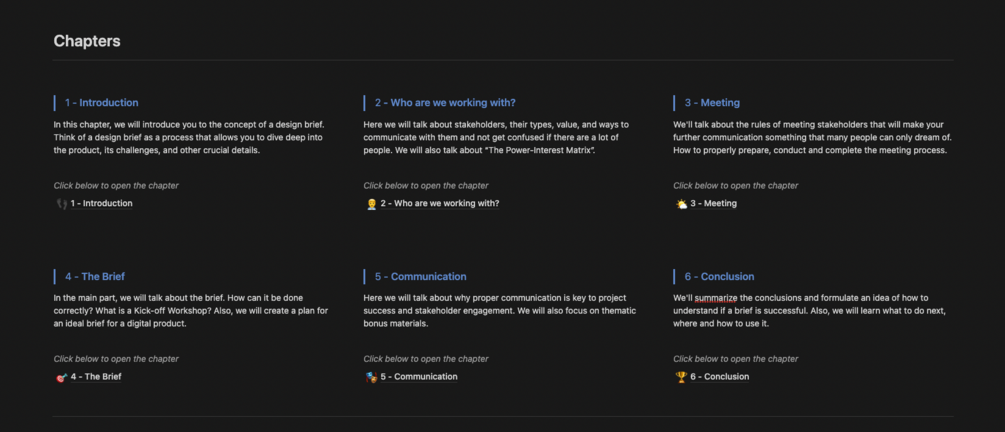The height and width of the screenshot is (432, 1005).
Task: Click the blue '3 - Meeting' heading
Action: coord(712,103)
